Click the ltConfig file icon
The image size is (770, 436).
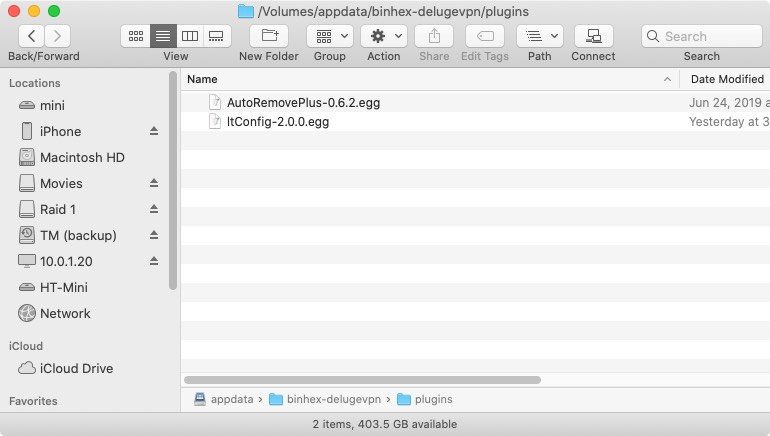pyautogui.click(x=215, y=121)
